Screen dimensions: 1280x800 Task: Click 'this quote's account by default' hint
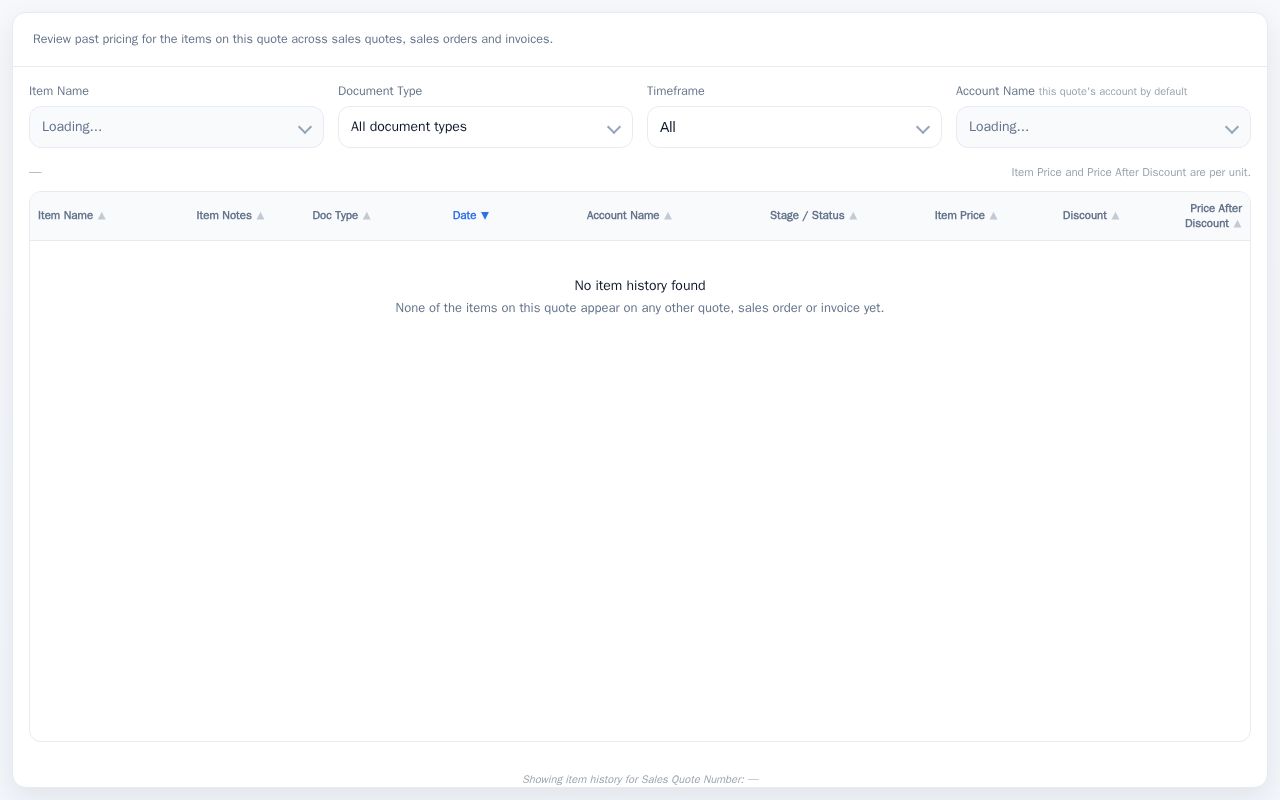(x=1113, y=92)
